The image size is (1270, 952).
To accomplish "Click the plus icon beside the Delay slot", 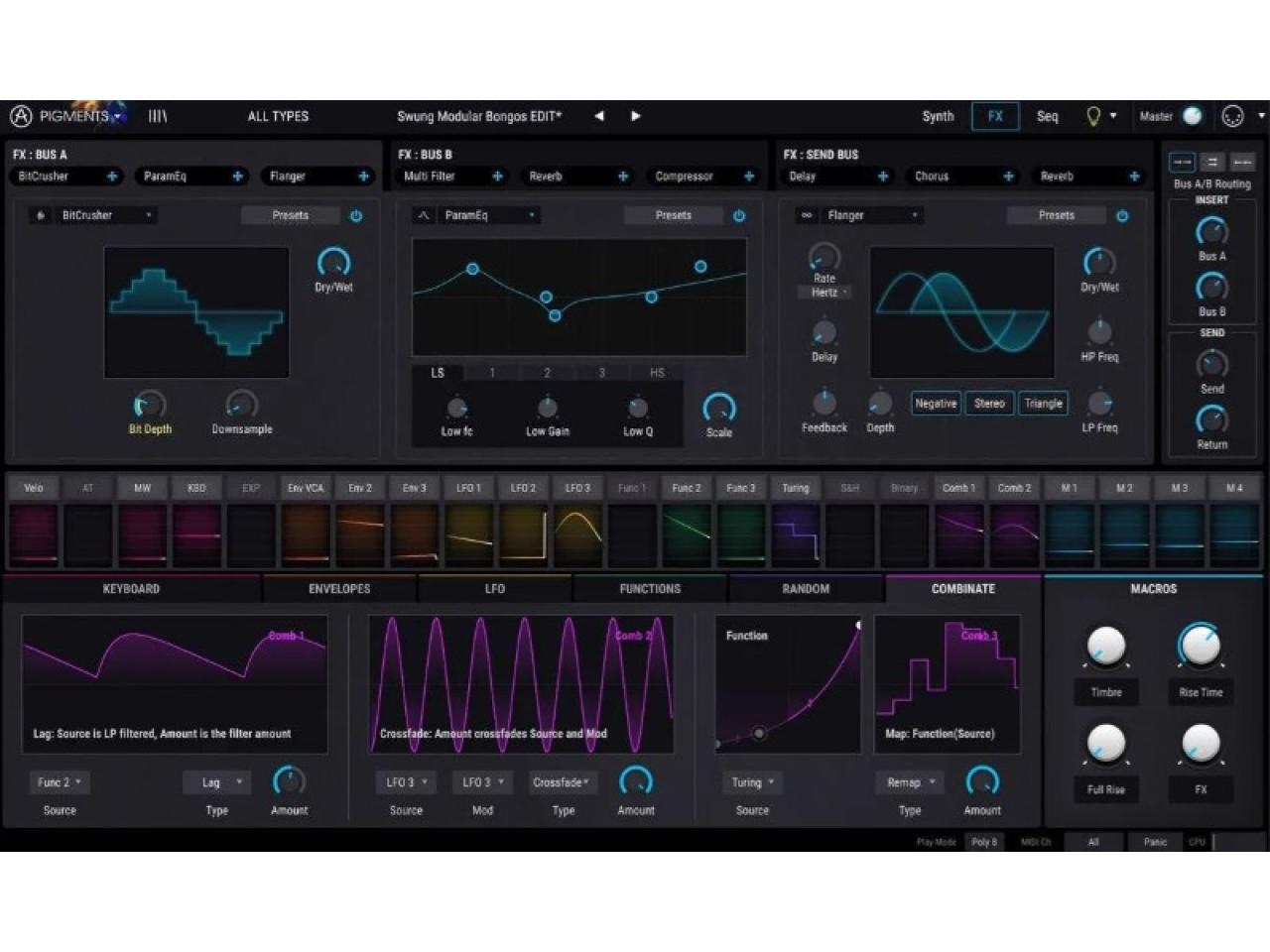I will pyautogui.click(x=883, y=177).
